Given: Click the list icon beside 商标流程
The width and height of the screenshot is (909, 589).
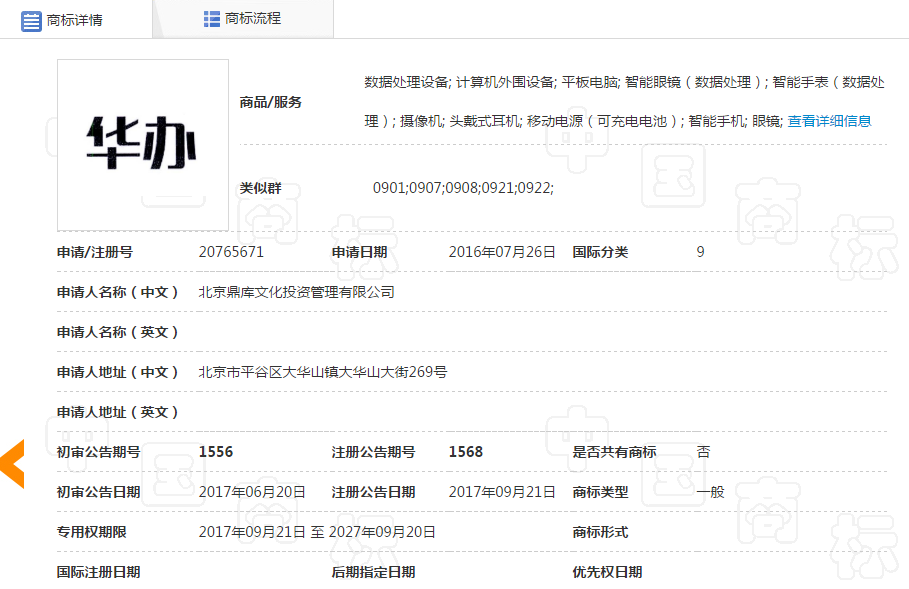Looking at the screenshot, I should coord(212,17).
